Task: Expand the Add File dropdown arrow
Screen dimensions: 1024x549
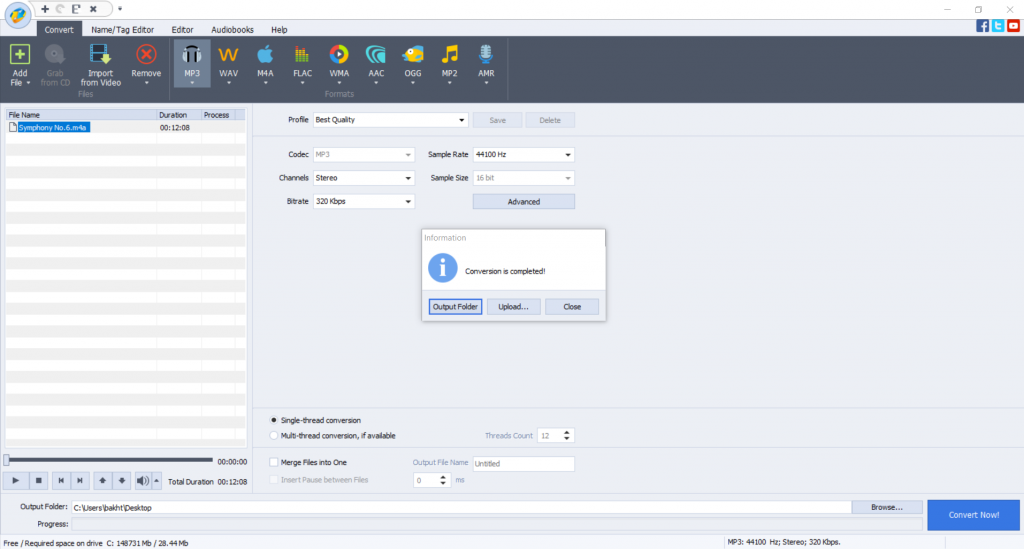Action: click(x=28, y=84)
